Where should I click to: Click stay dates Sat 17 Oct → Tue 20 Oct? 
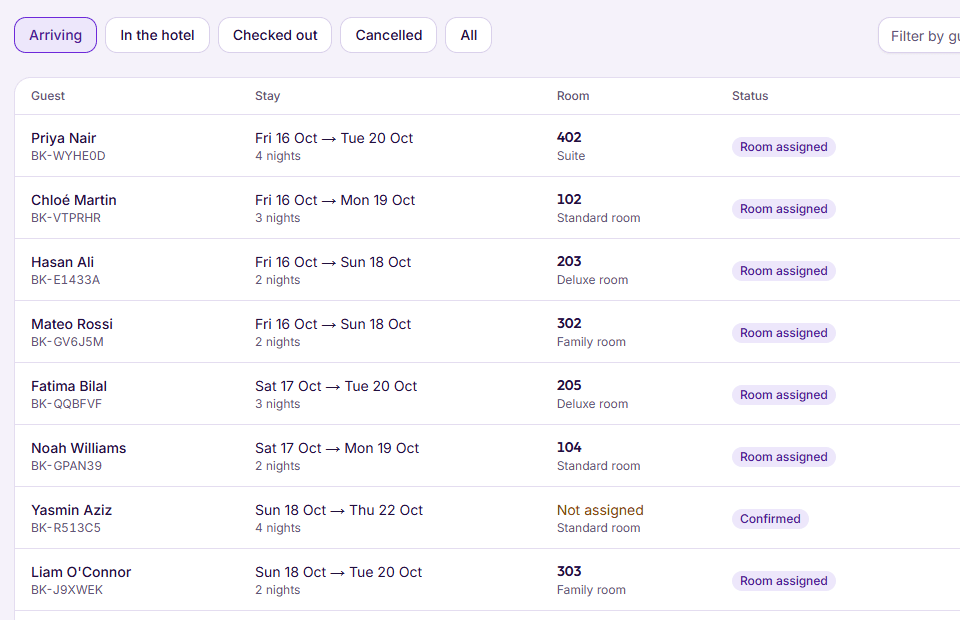point(336,386)
